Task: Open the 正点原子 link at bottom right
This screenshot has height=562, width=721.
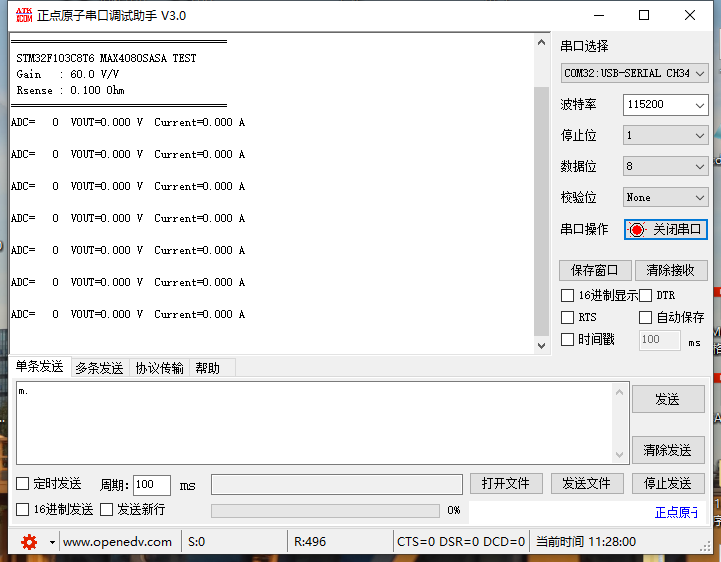Action: [676, 512]
